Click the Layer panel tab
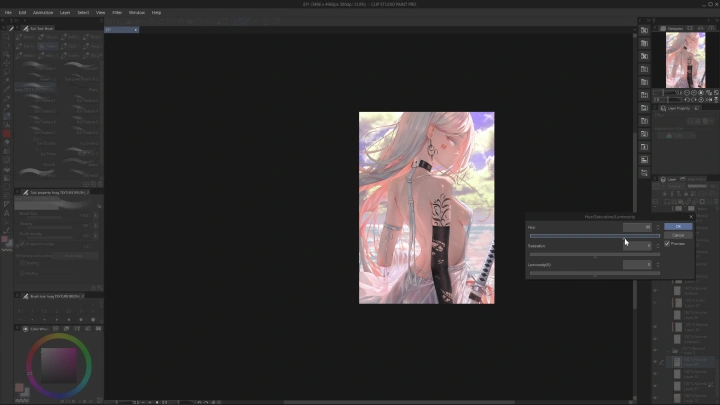 pyautogui.click(x=669, y=179)
